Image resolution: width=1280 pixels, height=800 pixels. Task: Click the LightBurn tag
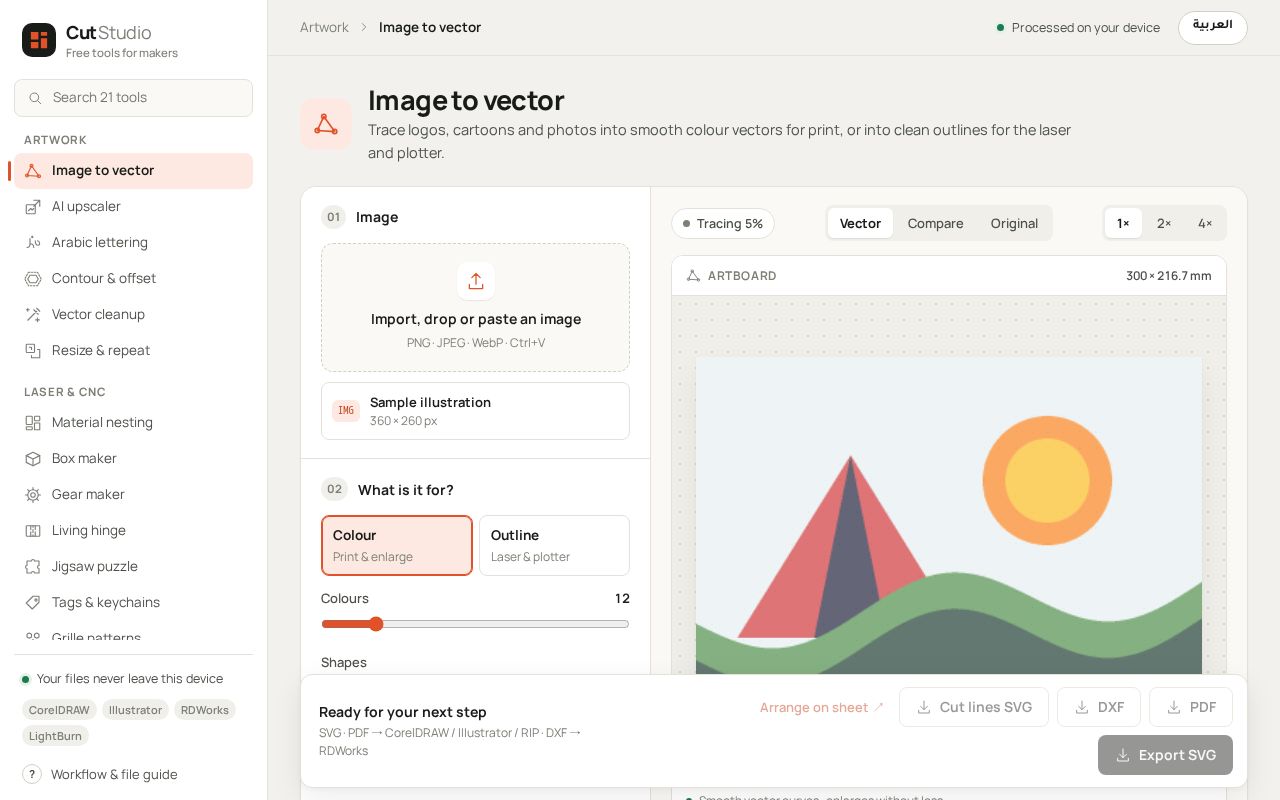[x=55, y=736]
